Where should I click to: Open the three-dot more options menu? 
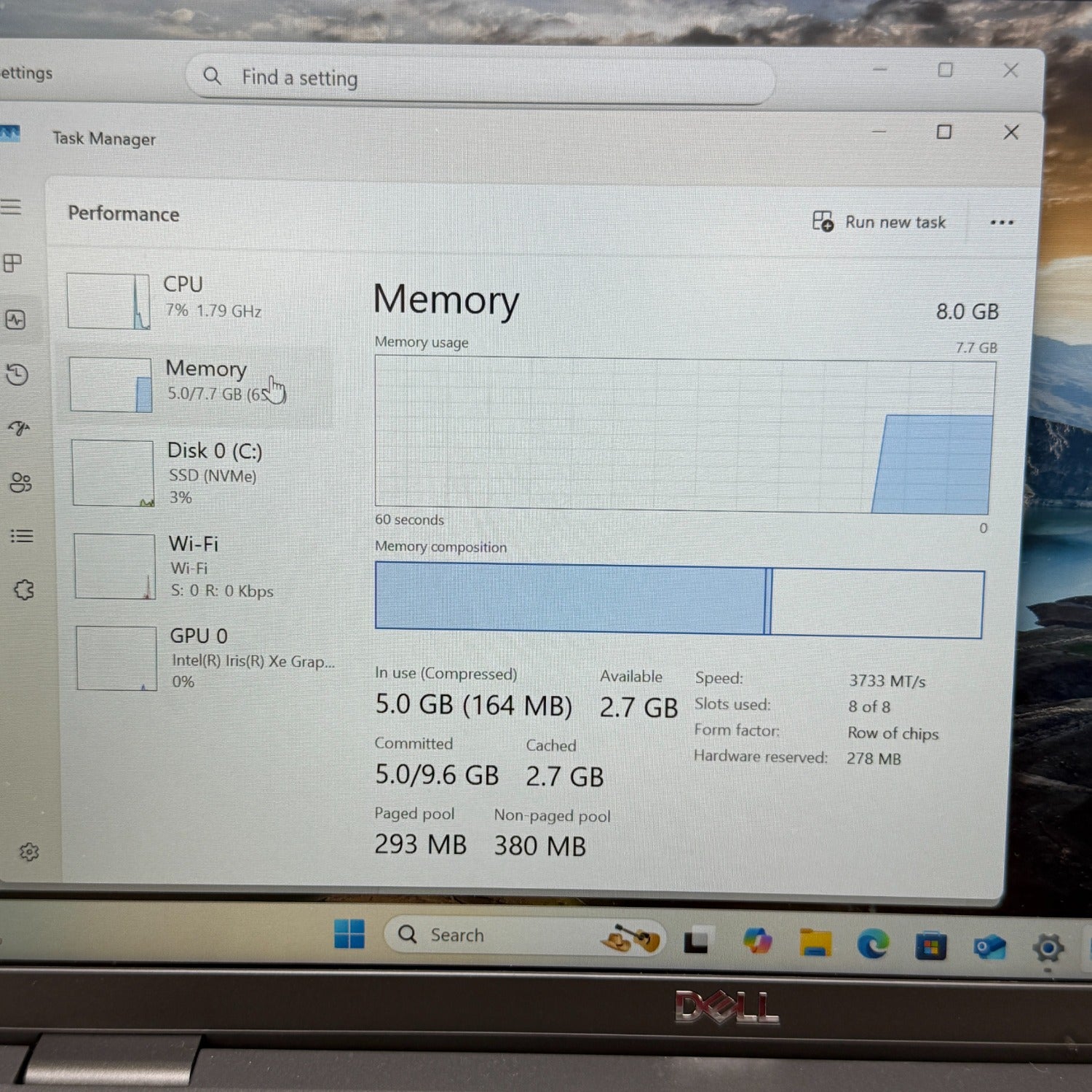click(1002, 223)
